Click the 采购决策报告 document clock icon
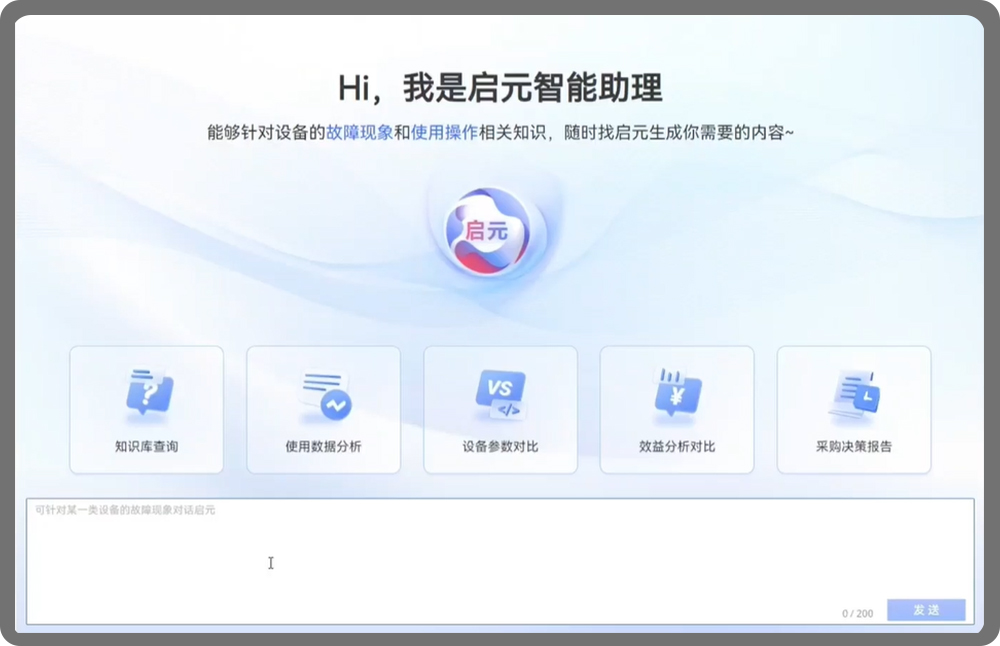The width and height of the screenshot is (1000, 646). click(x=853, y=394)
